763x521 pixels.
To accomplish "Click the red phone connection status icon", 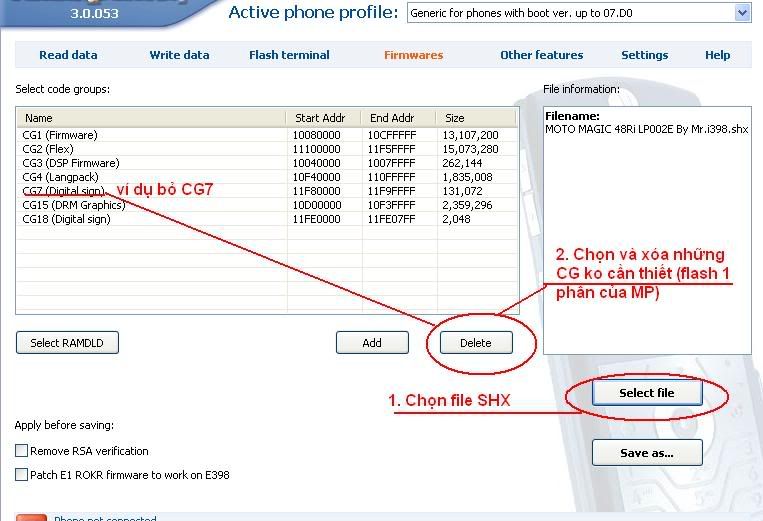I will pos(31,517).
